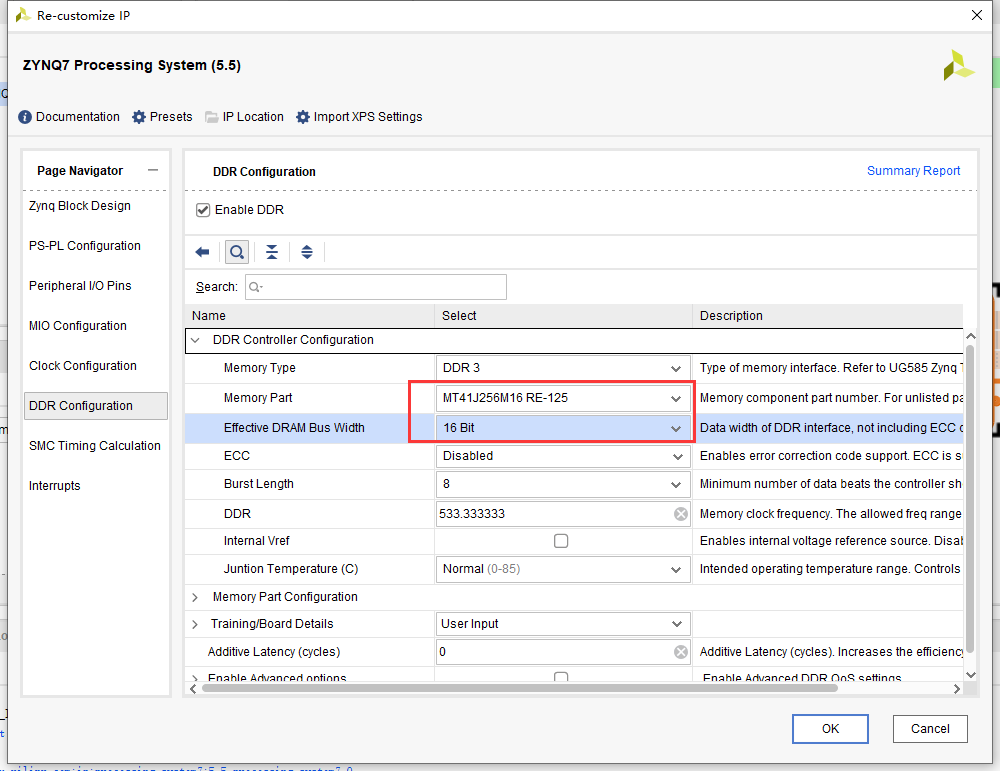Open Juntion Temperature dropdown
The width and height of the screenshot is (1000, 771).
563,569
